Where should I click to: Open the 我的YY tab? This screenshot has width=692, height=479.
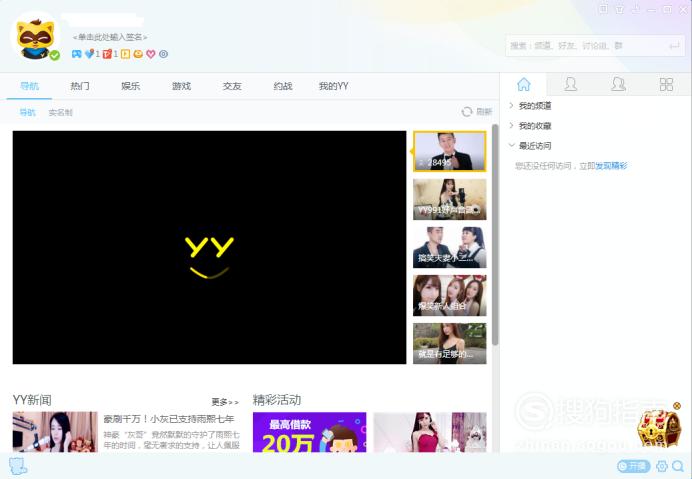pyautogui.click(x=334, y=86)
